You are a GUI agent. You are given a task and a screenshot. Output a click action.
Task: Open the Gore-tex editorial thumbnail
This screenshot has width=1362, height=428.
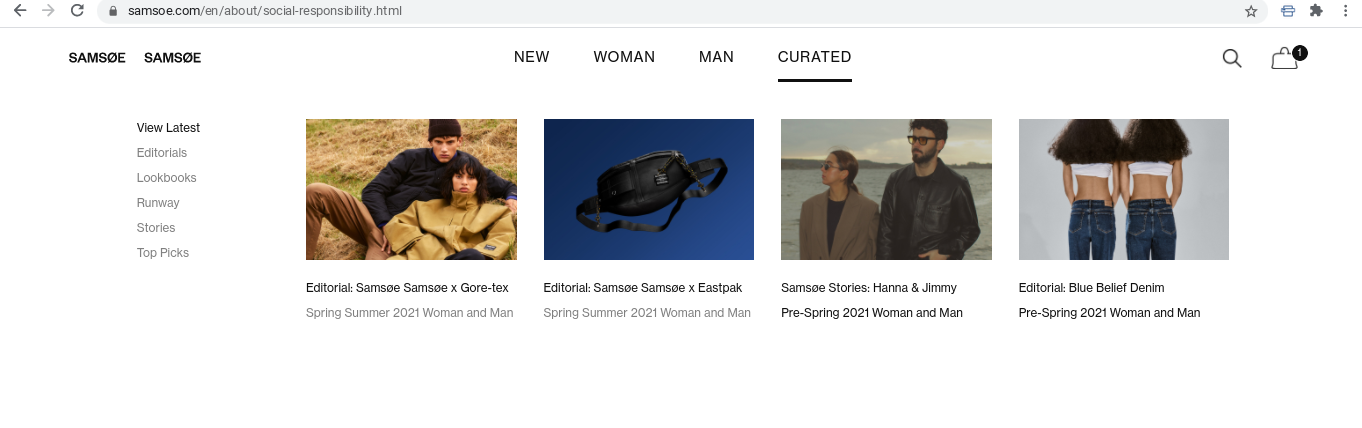coord(411,189)
